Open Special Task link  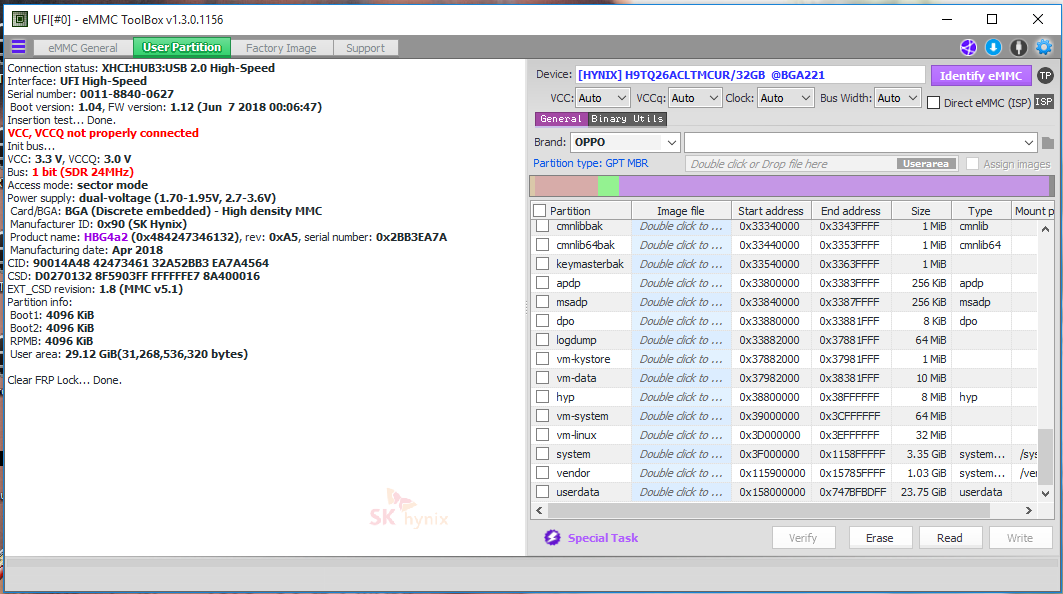pyautogui.click(x=603, y=538)
